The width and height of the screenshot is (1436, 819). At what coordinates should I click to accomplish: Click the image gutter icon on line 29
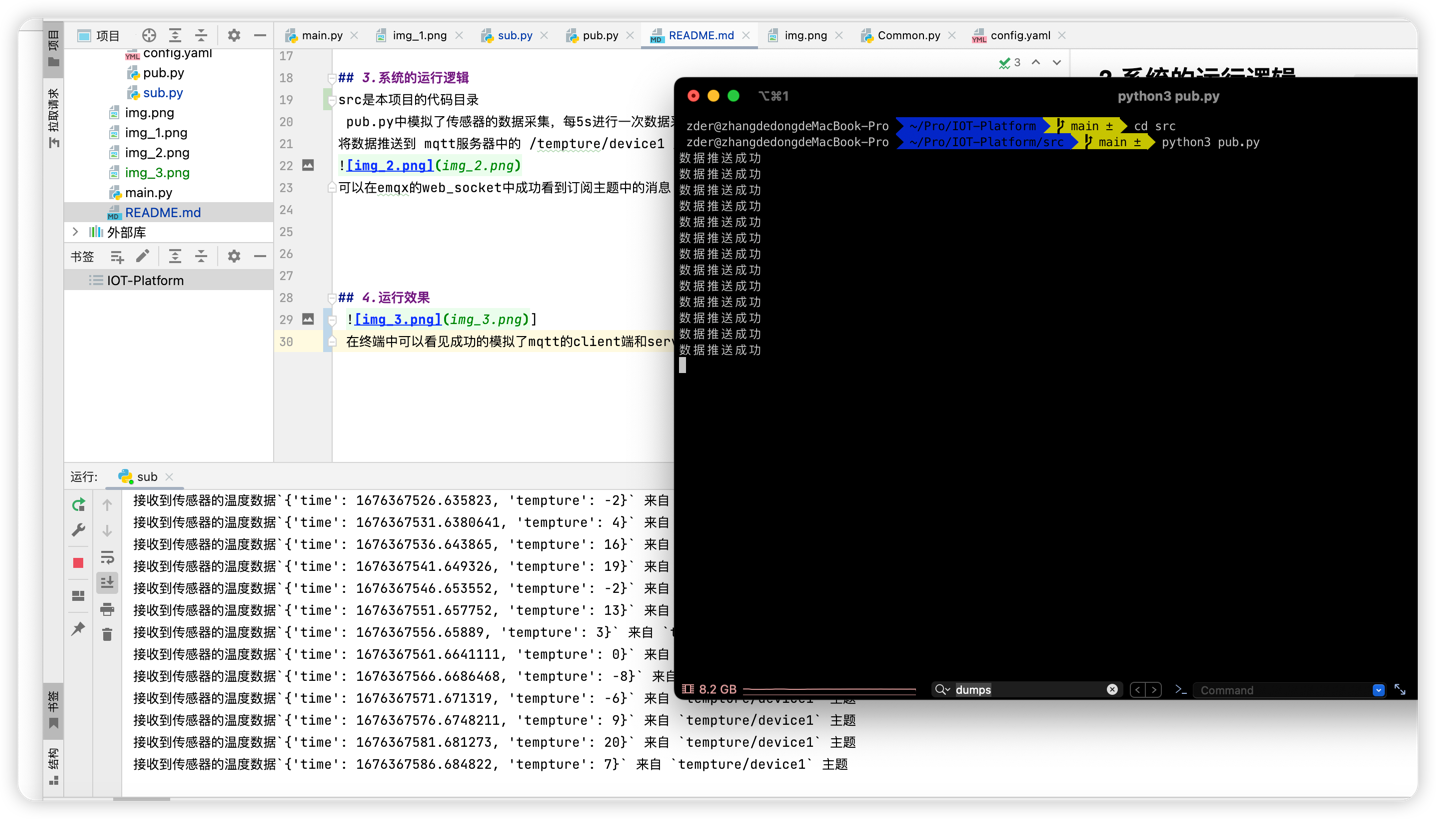coord(308,319)
